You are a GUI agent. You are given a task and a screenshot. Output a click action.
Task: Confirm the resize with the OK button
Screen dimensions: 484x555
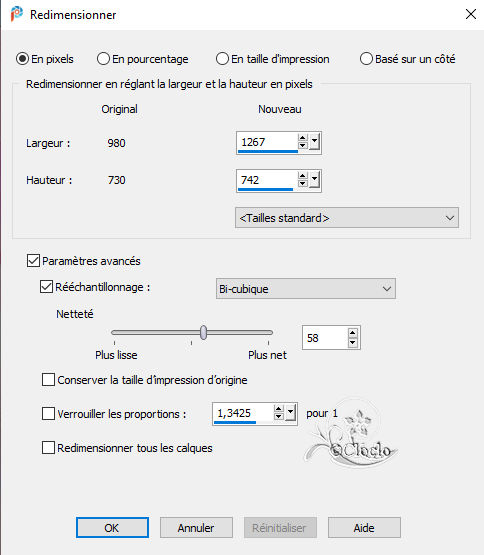tap(112, 527)
